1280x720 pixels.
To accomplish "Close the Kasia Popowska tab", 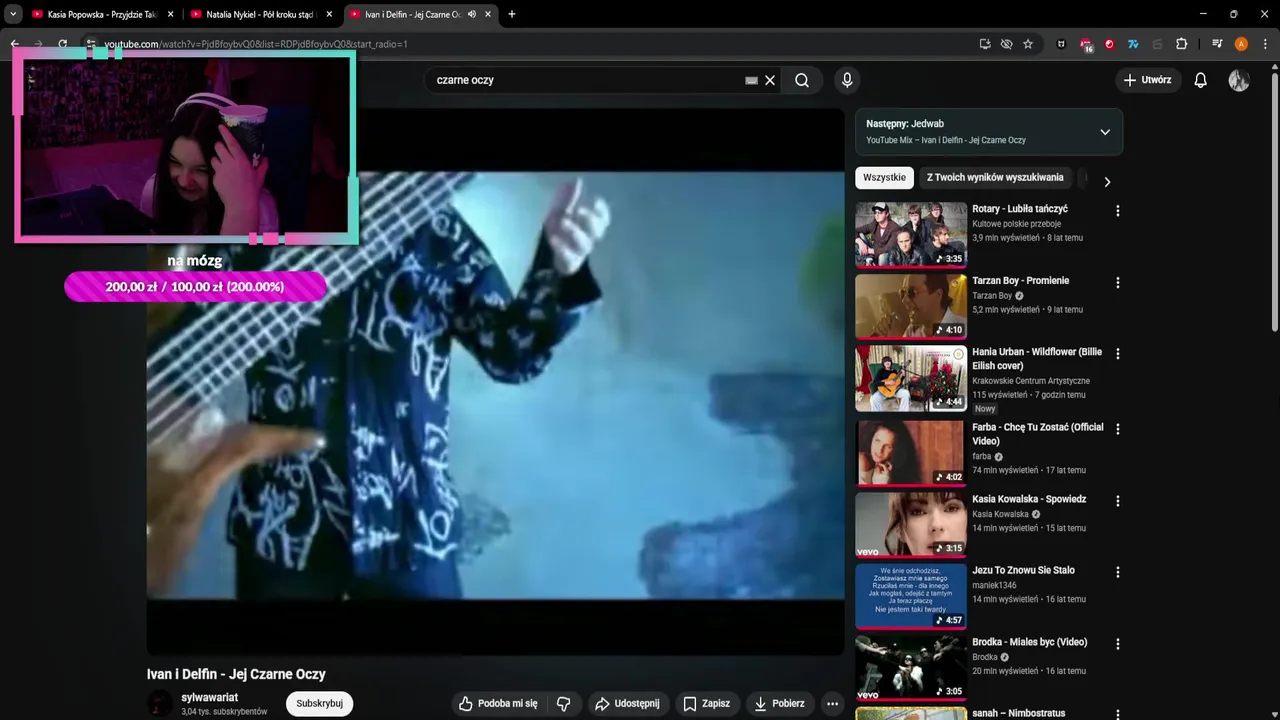I will [x=170, y=14].
